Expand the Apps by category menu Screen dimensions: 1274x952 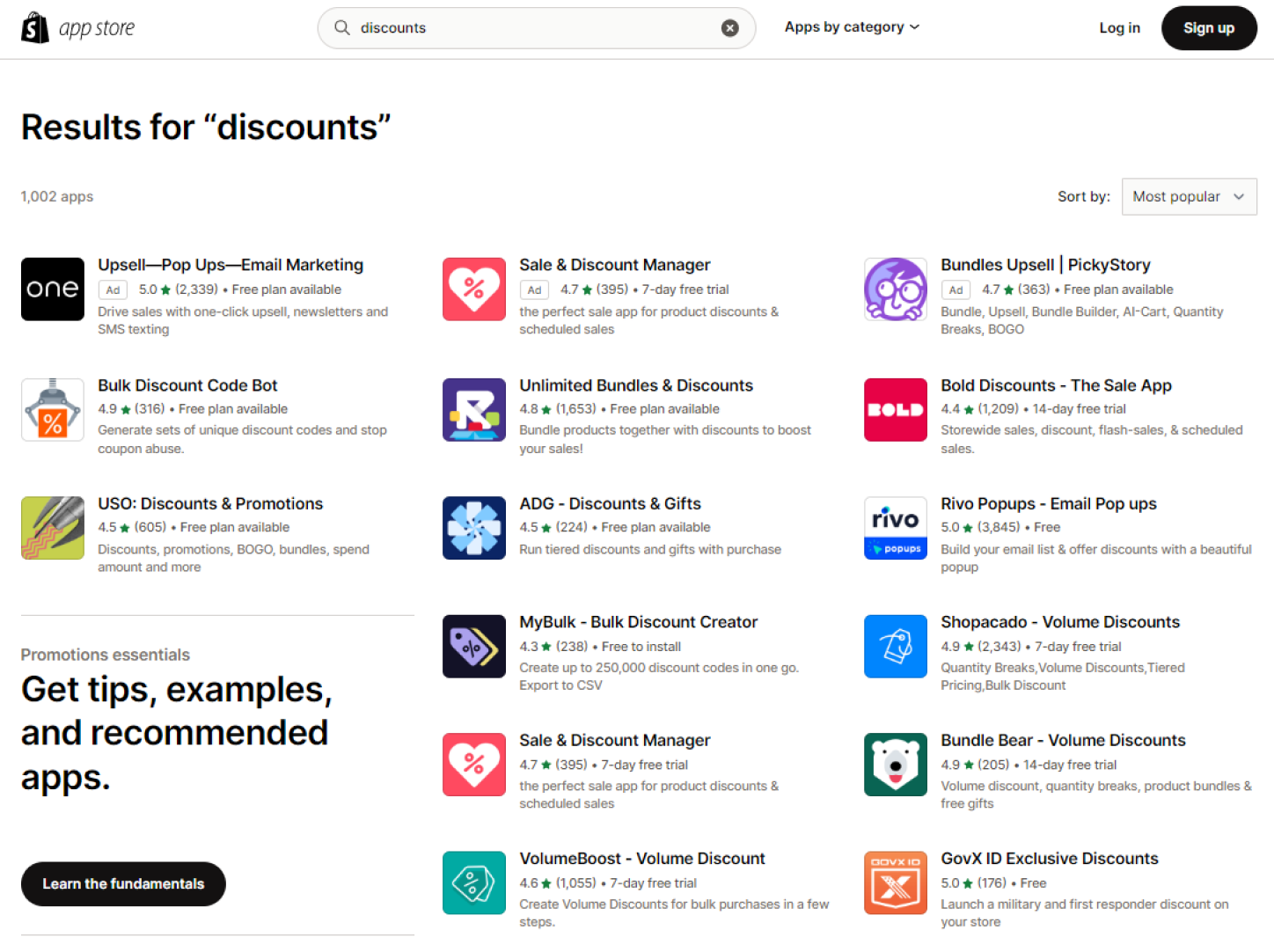tap(852, 27)
